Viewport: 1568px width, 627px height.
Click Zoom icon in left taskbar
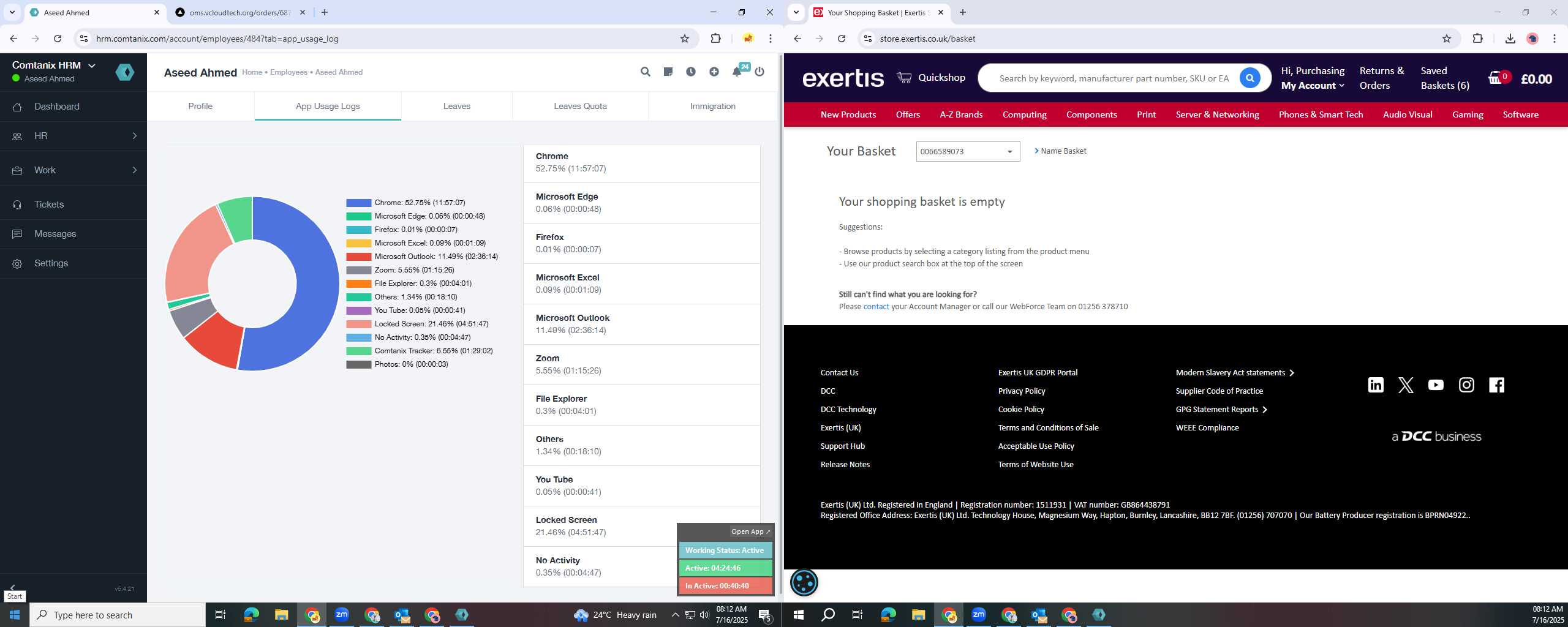(x=342, y=614)
